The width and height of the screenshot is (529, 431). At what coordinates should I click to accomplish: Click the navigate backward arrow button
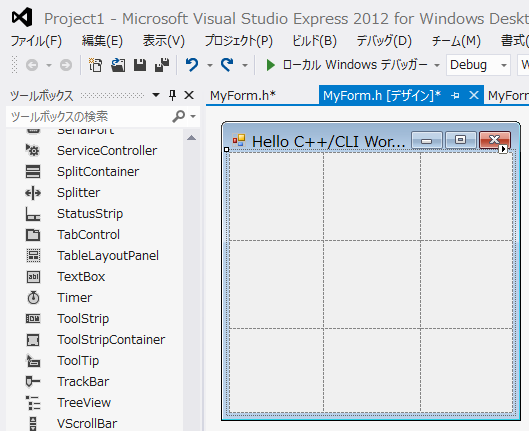click(32, 65)
